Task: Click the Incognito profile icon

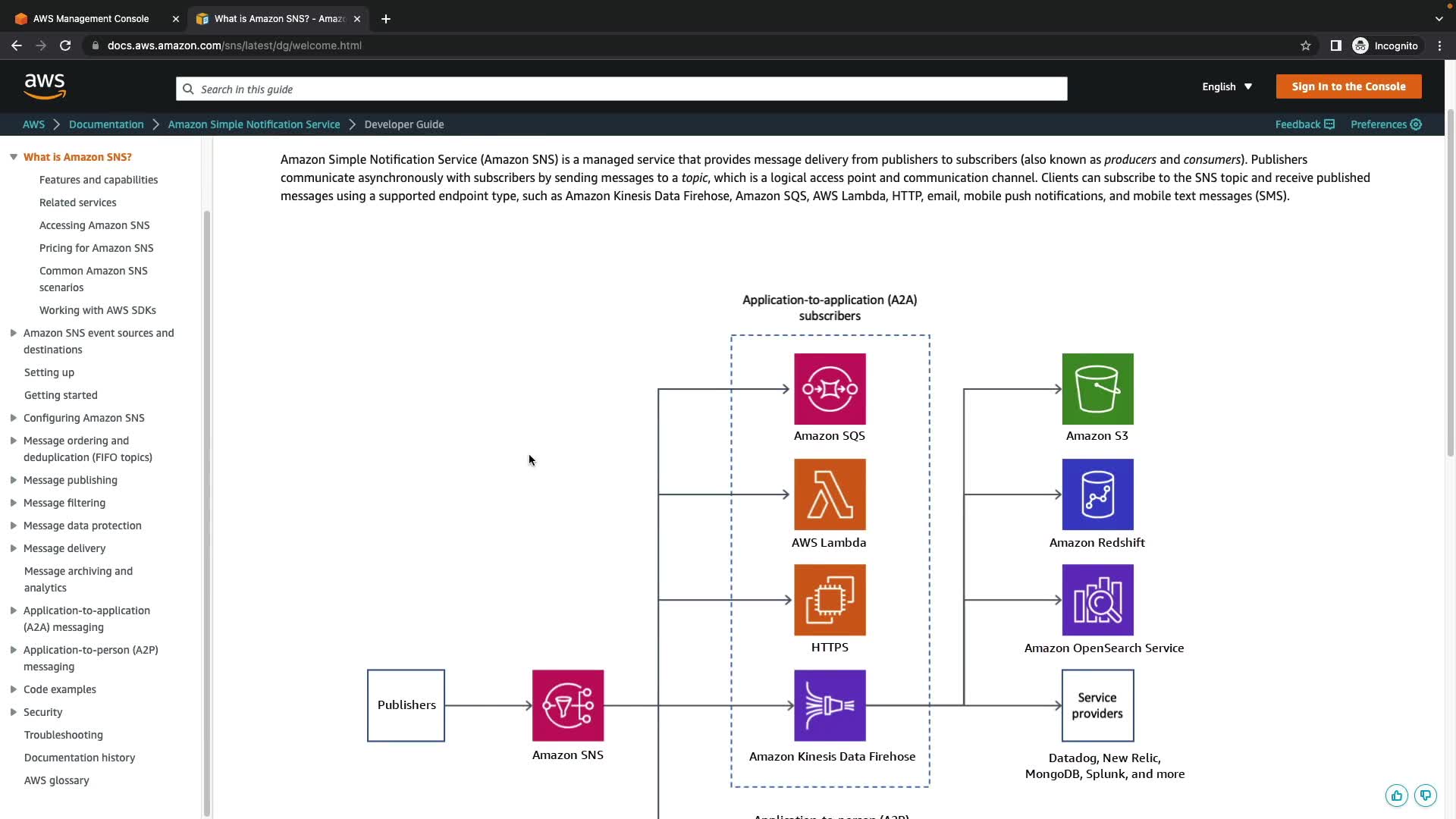Action: click(1360, 45)
